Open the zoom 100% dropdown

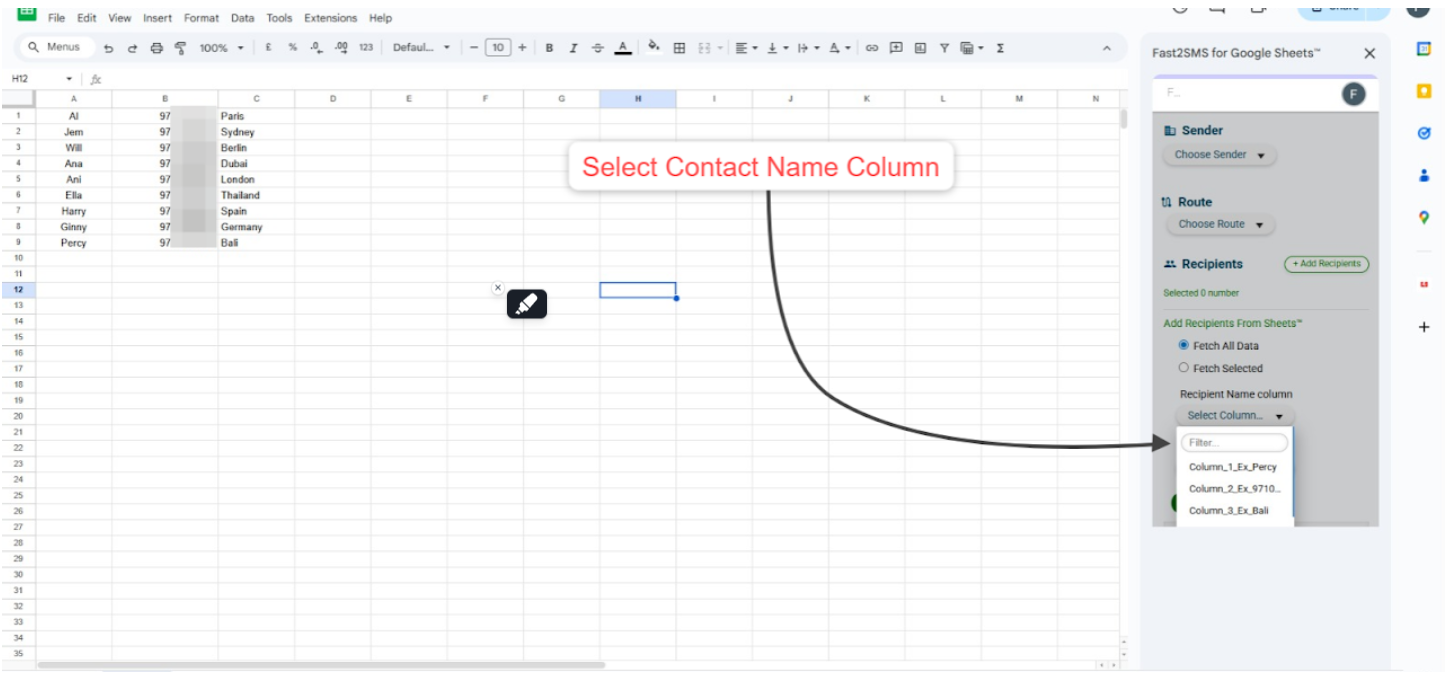[221, 48]
